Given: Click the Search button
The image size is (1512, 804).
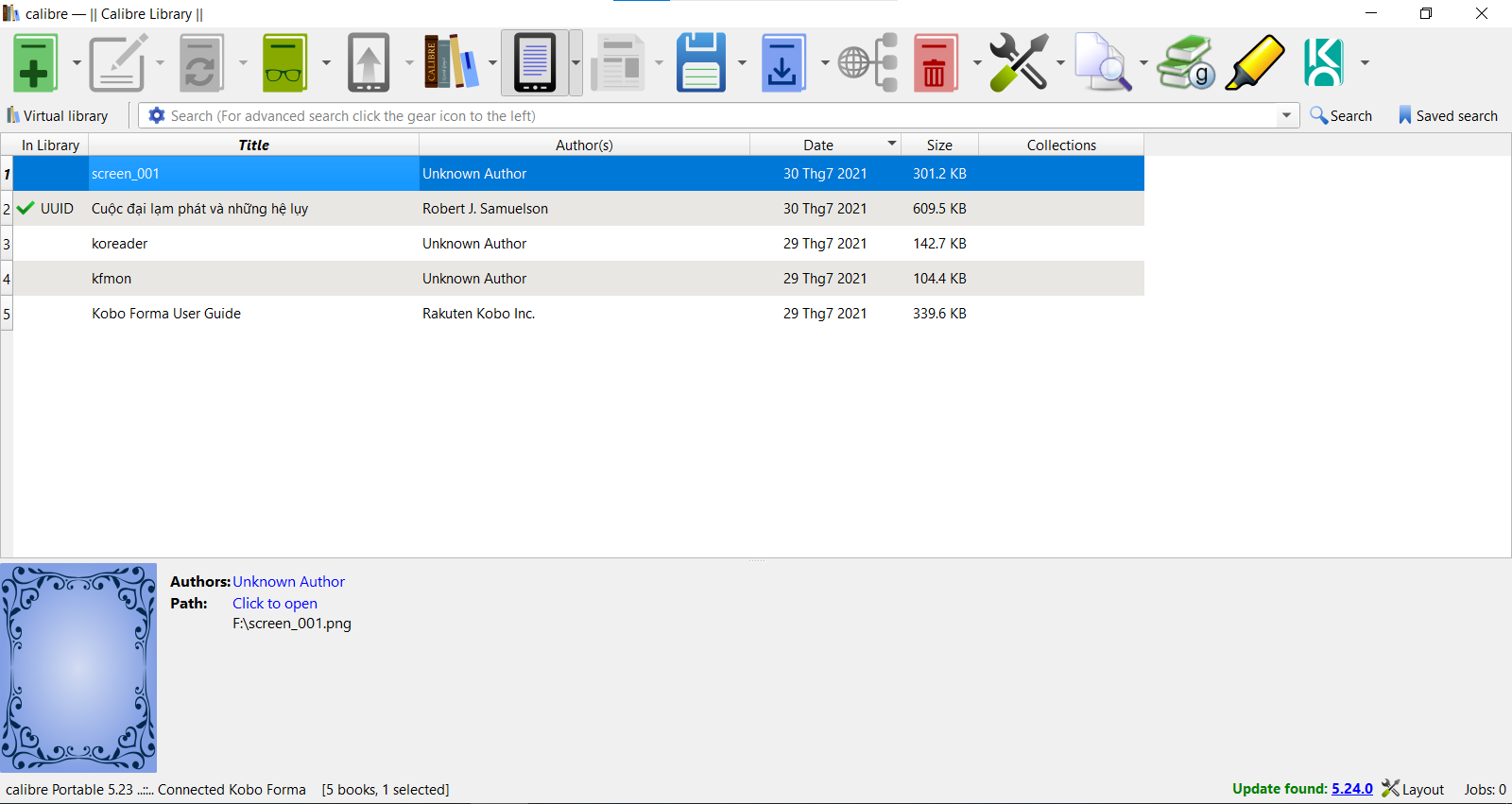Looking at the screenshot, I should [x=1341, y=115].
